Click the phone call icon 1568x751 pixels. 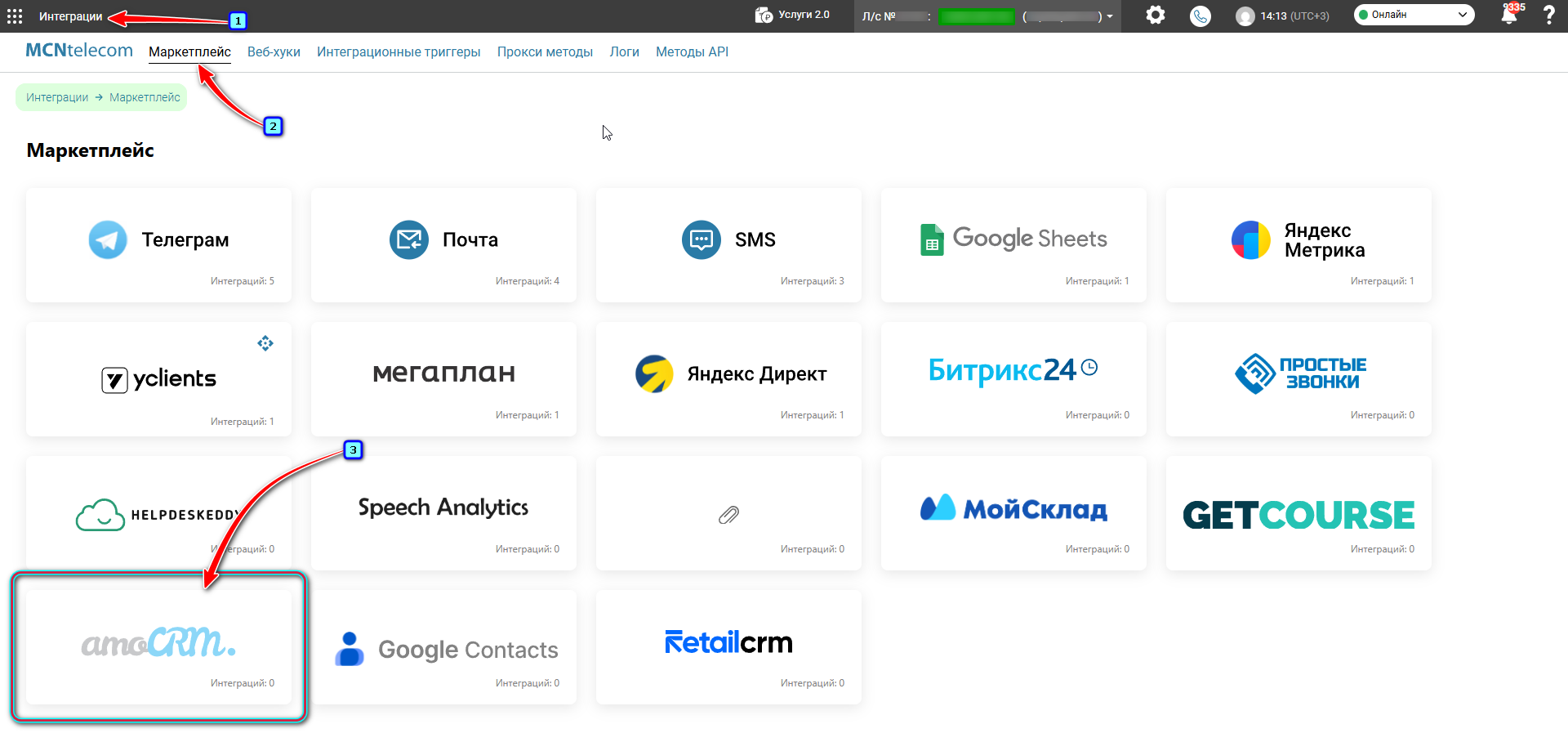coord(1200,16)
